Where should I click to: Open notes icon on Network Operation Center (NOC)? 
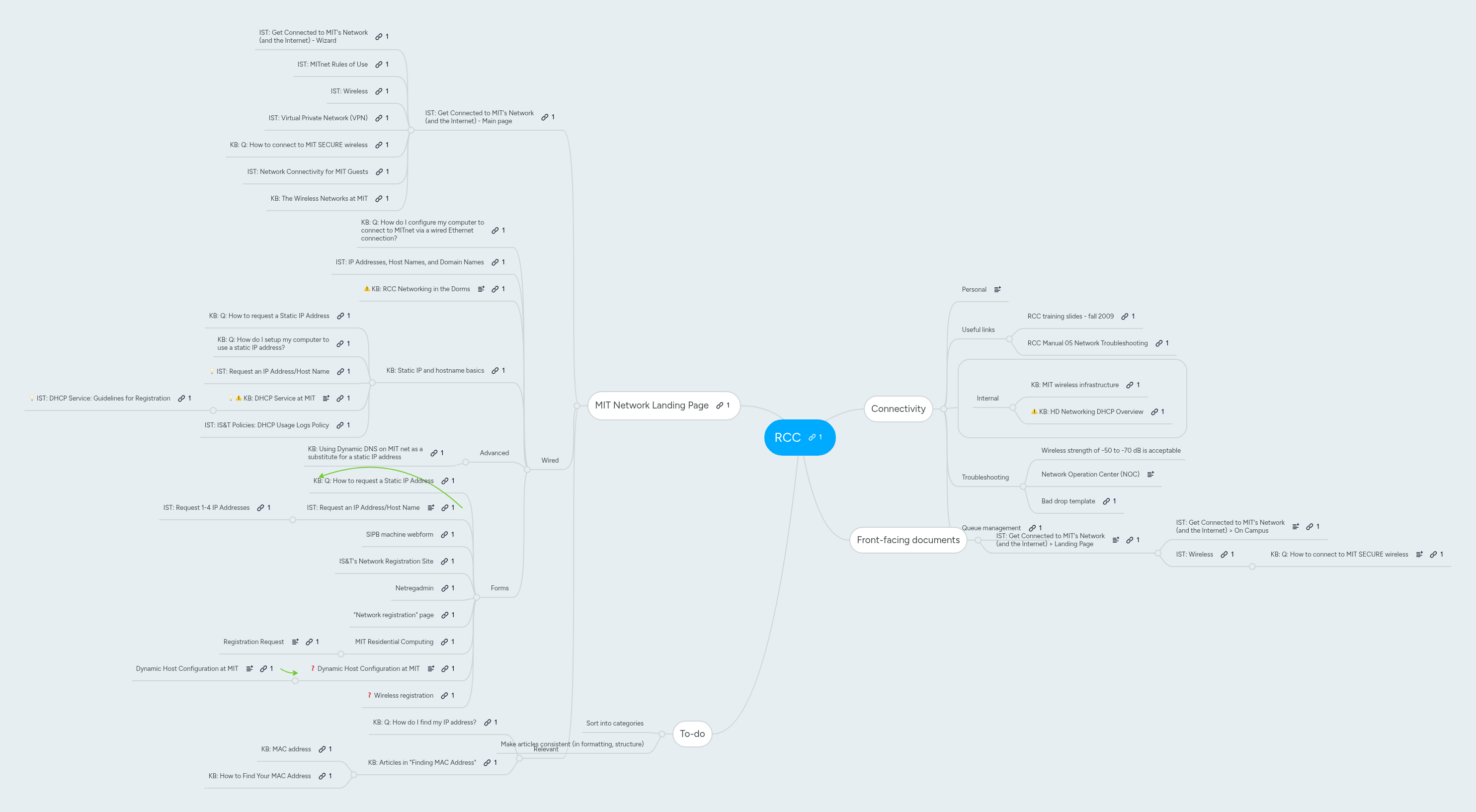pyautogui.click(x=1150, y=474)
